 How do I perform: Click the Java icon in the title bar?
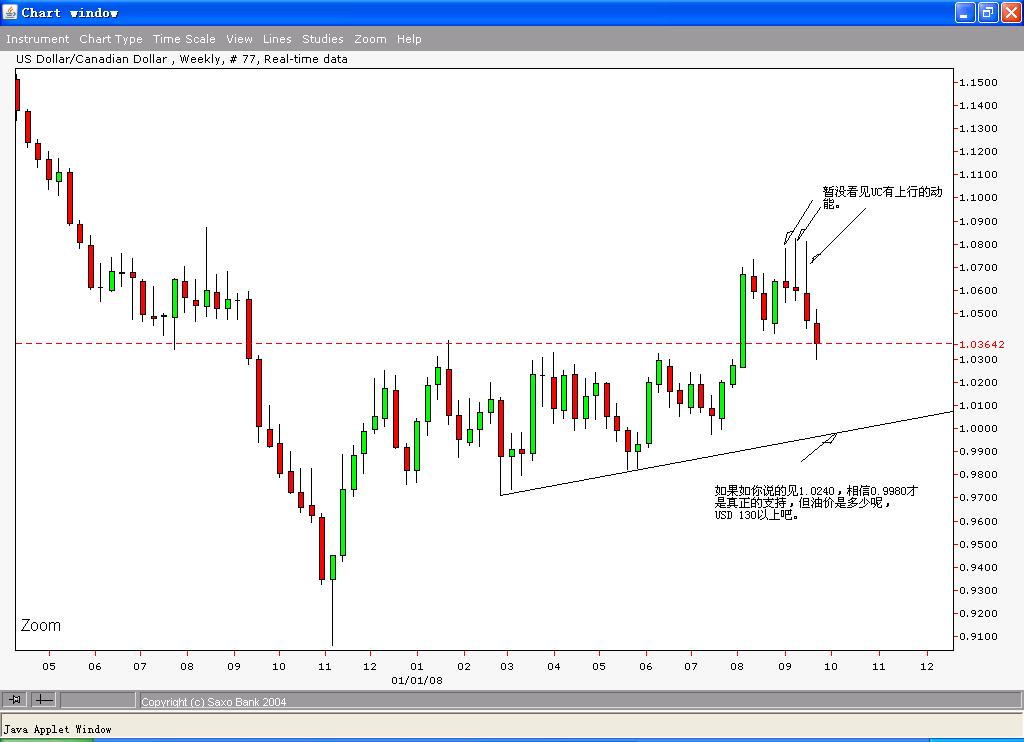pyautogui.click(x=10, y=12)
